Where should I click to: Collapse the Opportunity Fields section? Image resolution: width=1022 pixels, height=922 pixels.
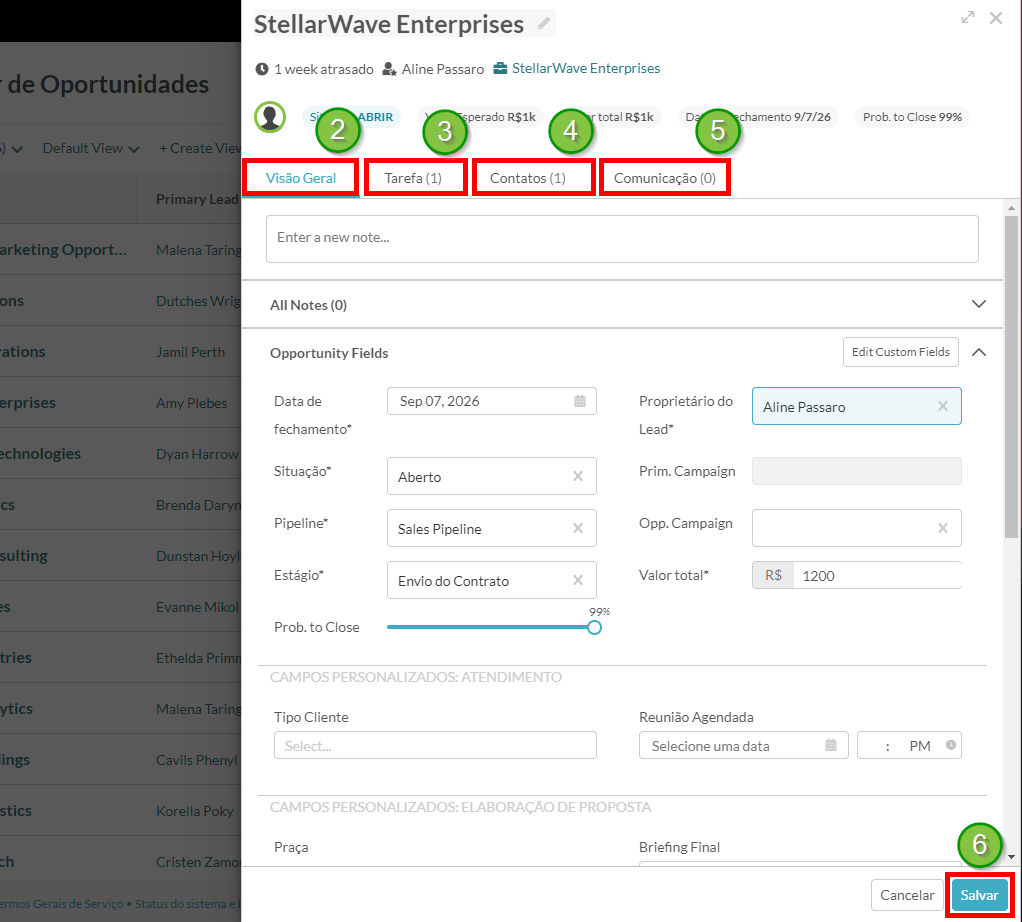[x=978, y=353]
